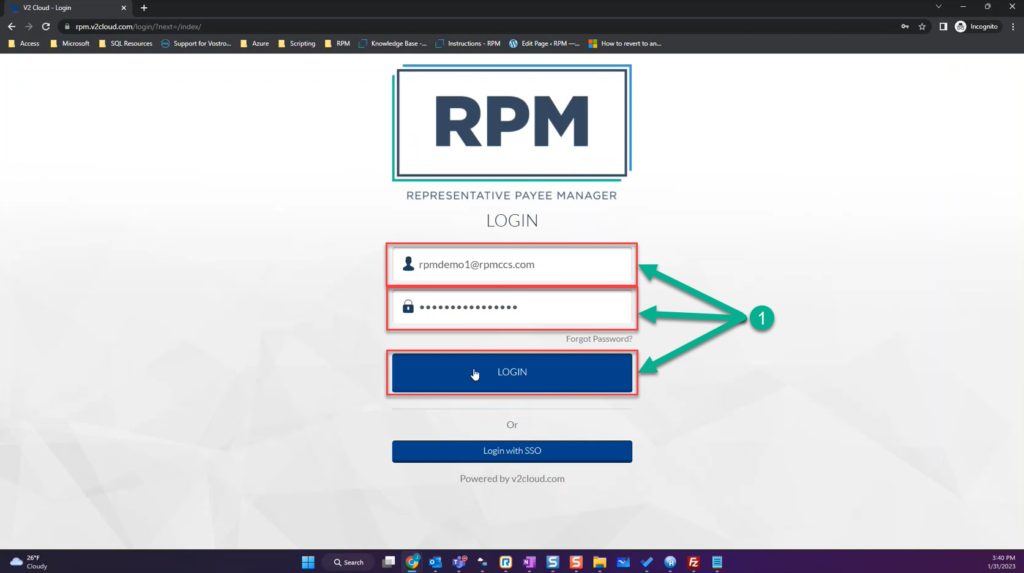The image size is (1024, 573).
Task: Open the Knowledge Base bookmark
Action: coord(392,44)
